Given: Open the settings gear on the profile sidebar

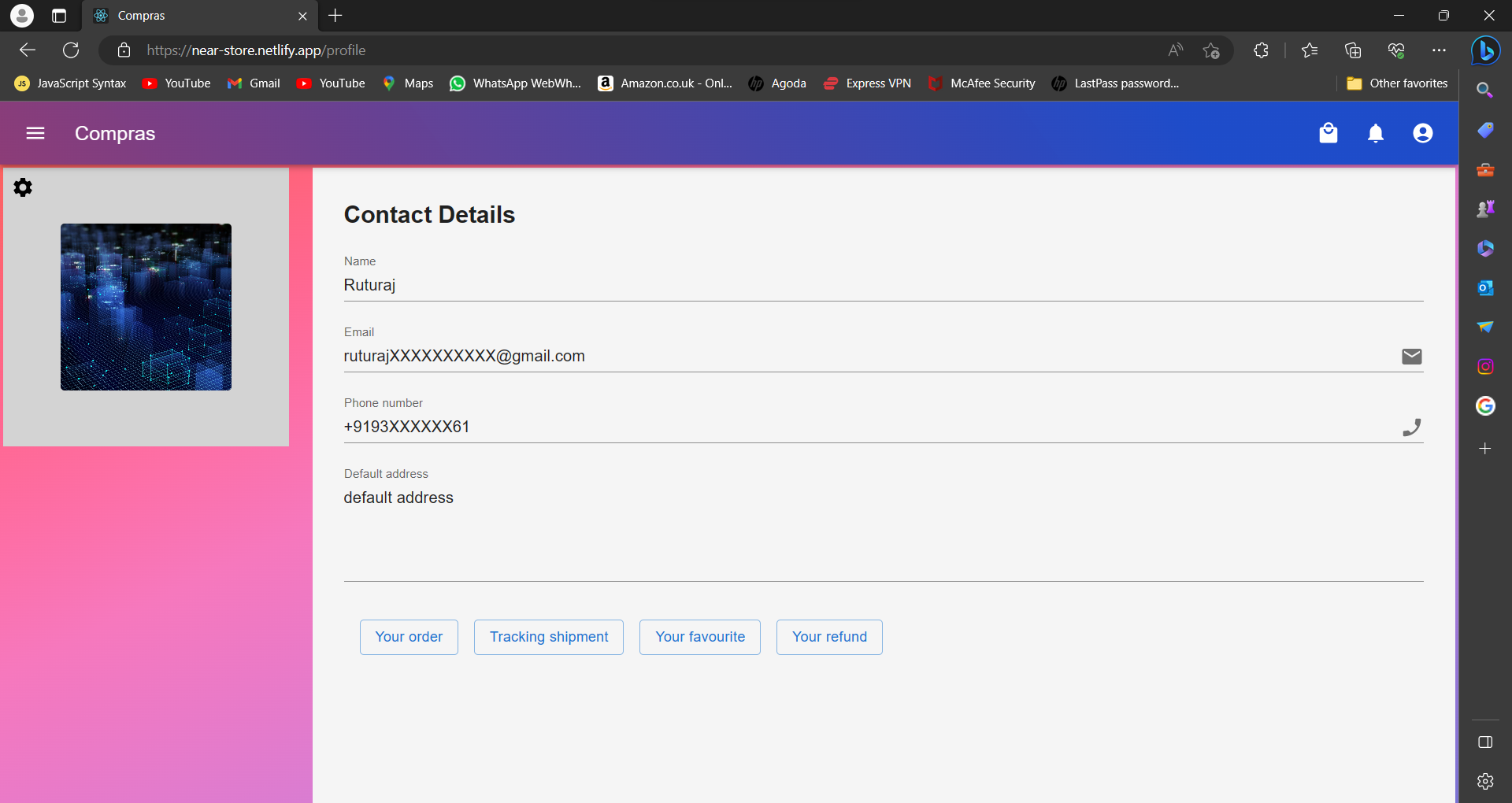Looking at the screenshot, I should (x=23, y=187).
